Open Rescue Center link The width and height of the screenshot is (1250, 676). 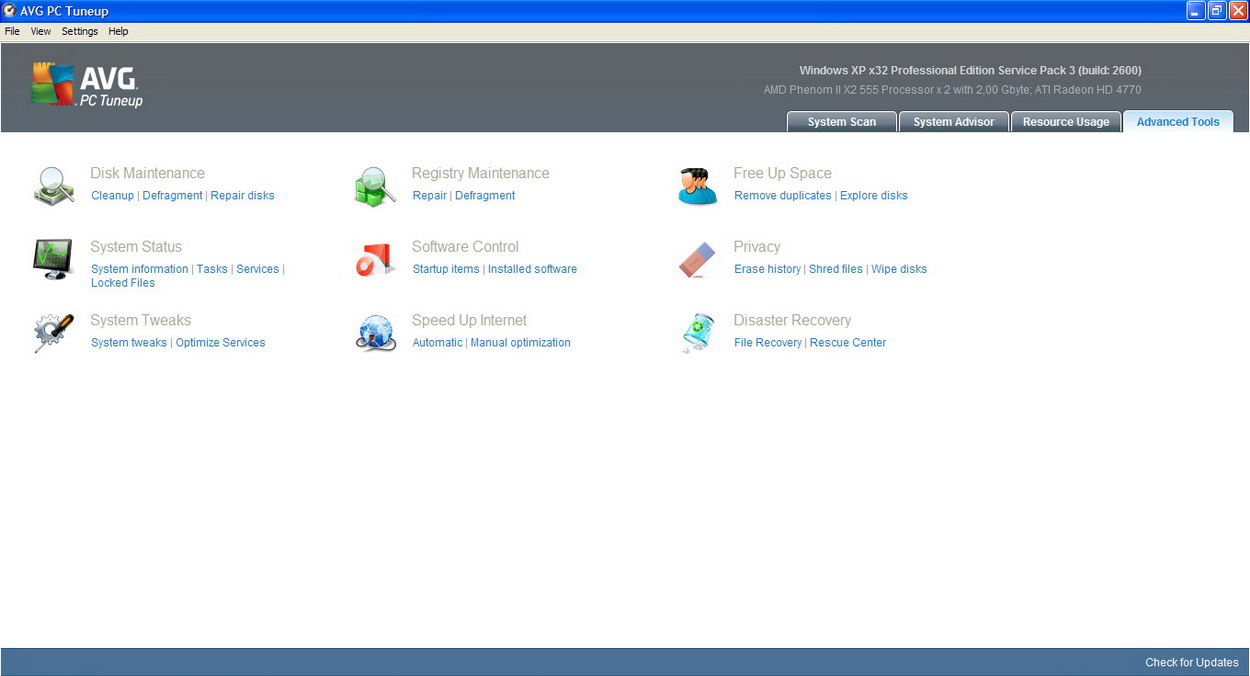[x=848, y=343]
